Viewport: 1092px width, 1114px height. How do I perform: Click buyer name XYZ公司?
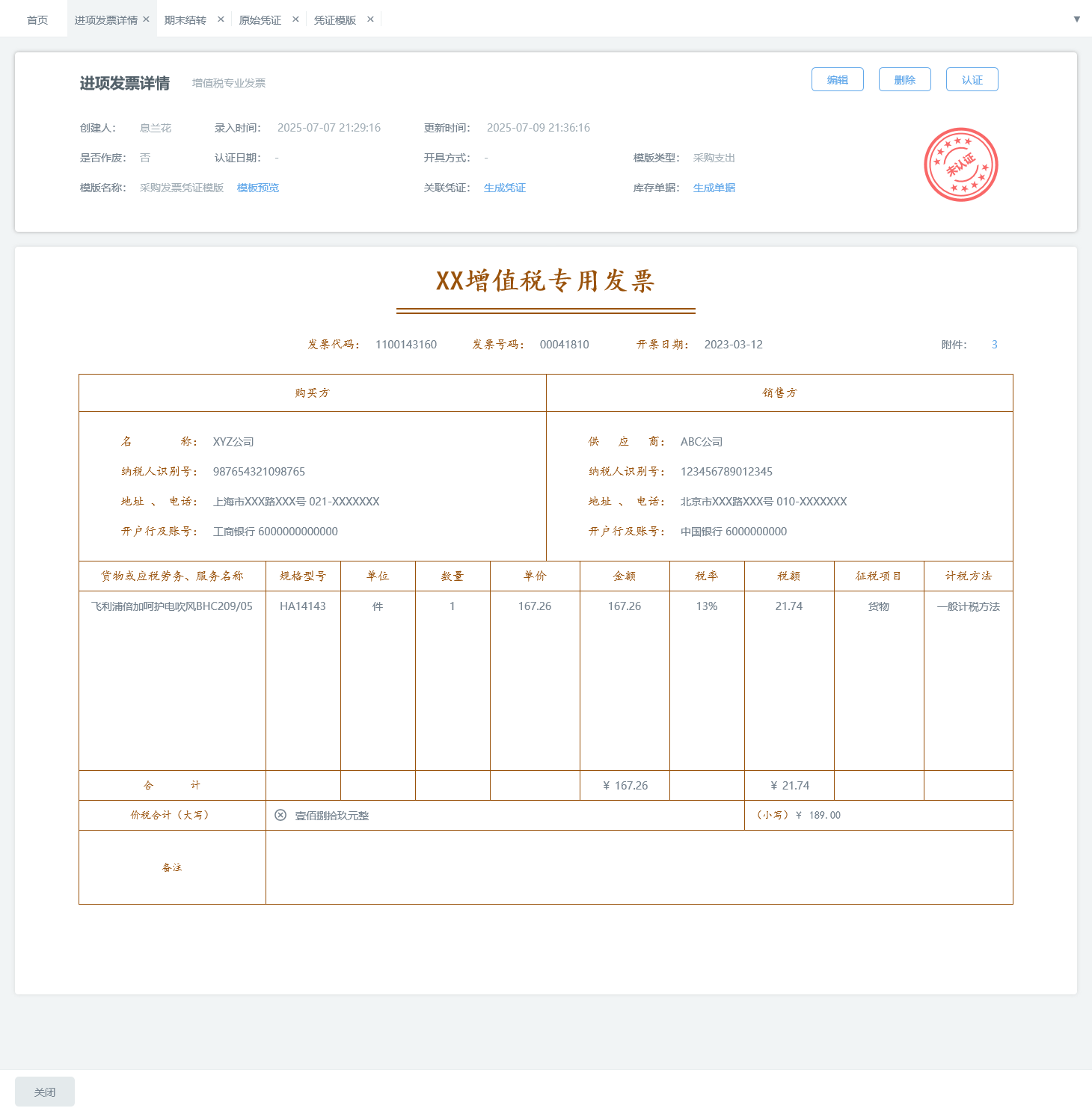tap(233, 442)
